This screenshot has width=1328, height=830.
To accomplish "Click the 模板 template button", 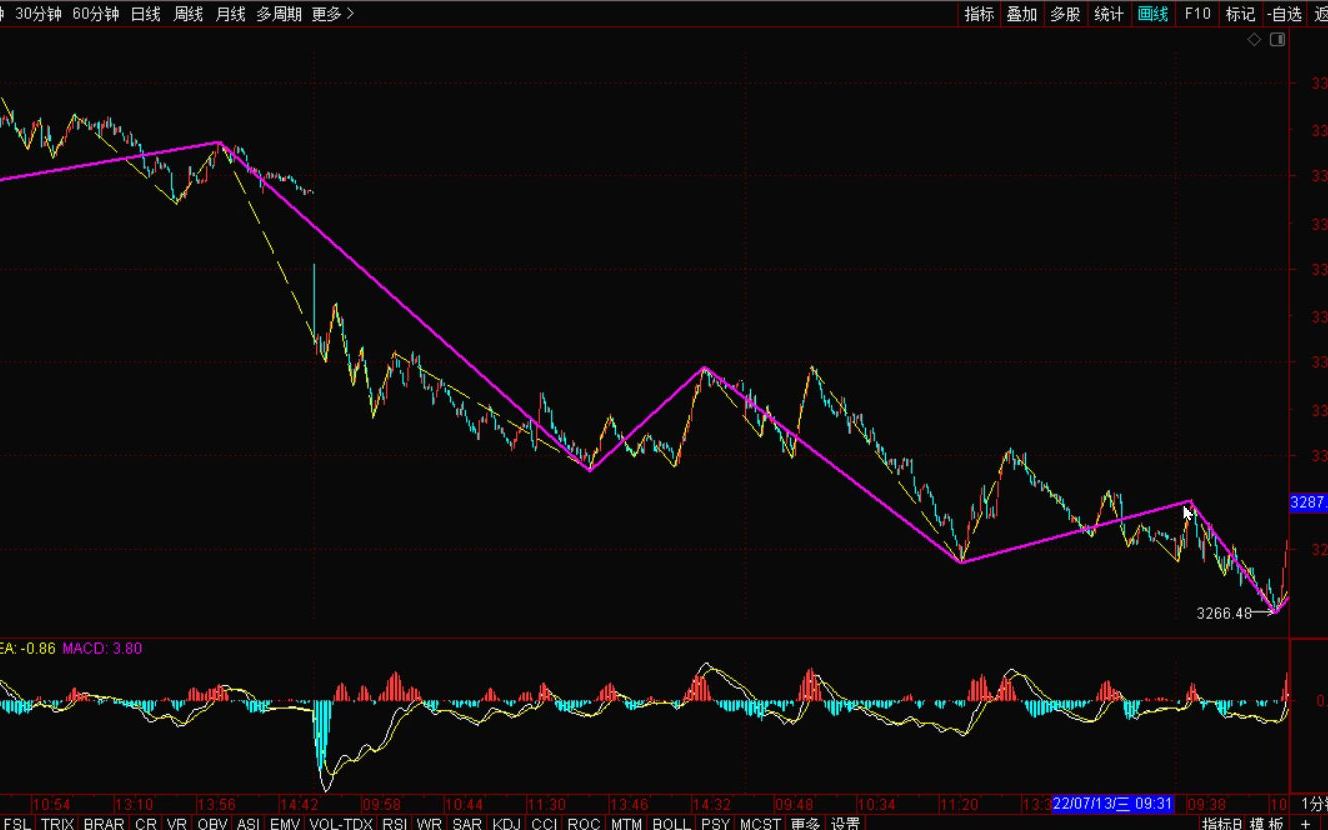I will click(x=1267, y=823).
